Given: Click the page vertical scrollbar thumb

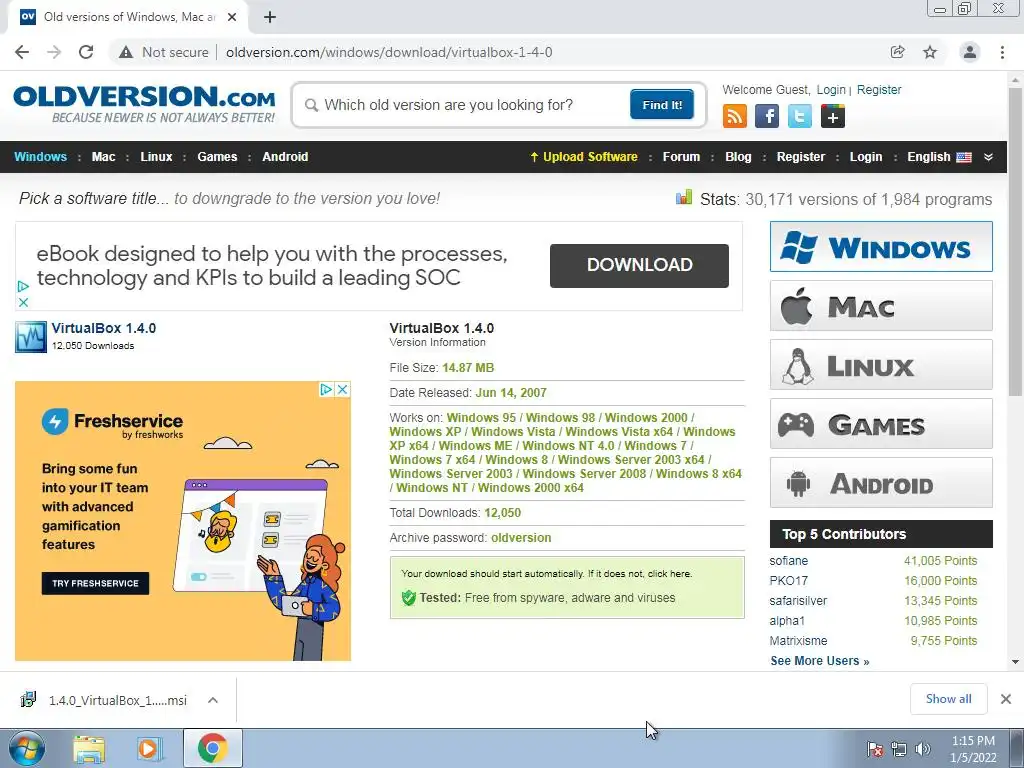Looking at the screenshot, I should [1015, 242].
